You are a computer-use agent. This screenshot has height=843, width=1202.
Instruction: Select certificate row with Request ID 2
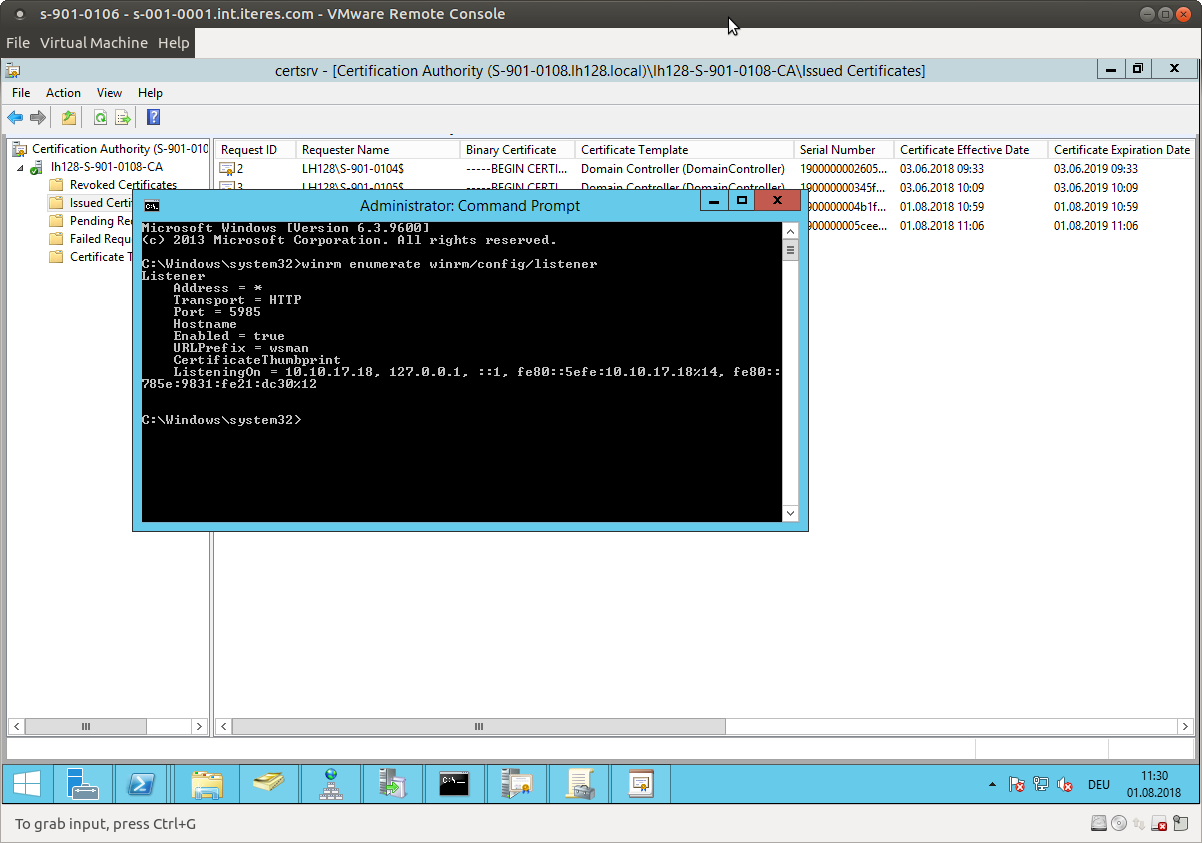pyautogui.click(x=705, y=168)
